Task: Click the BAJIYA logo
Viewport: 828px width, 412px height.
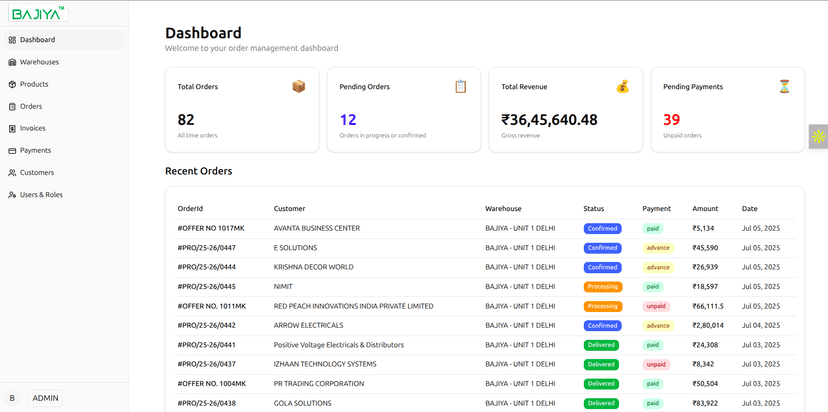Action: click(x=38, y=13)
